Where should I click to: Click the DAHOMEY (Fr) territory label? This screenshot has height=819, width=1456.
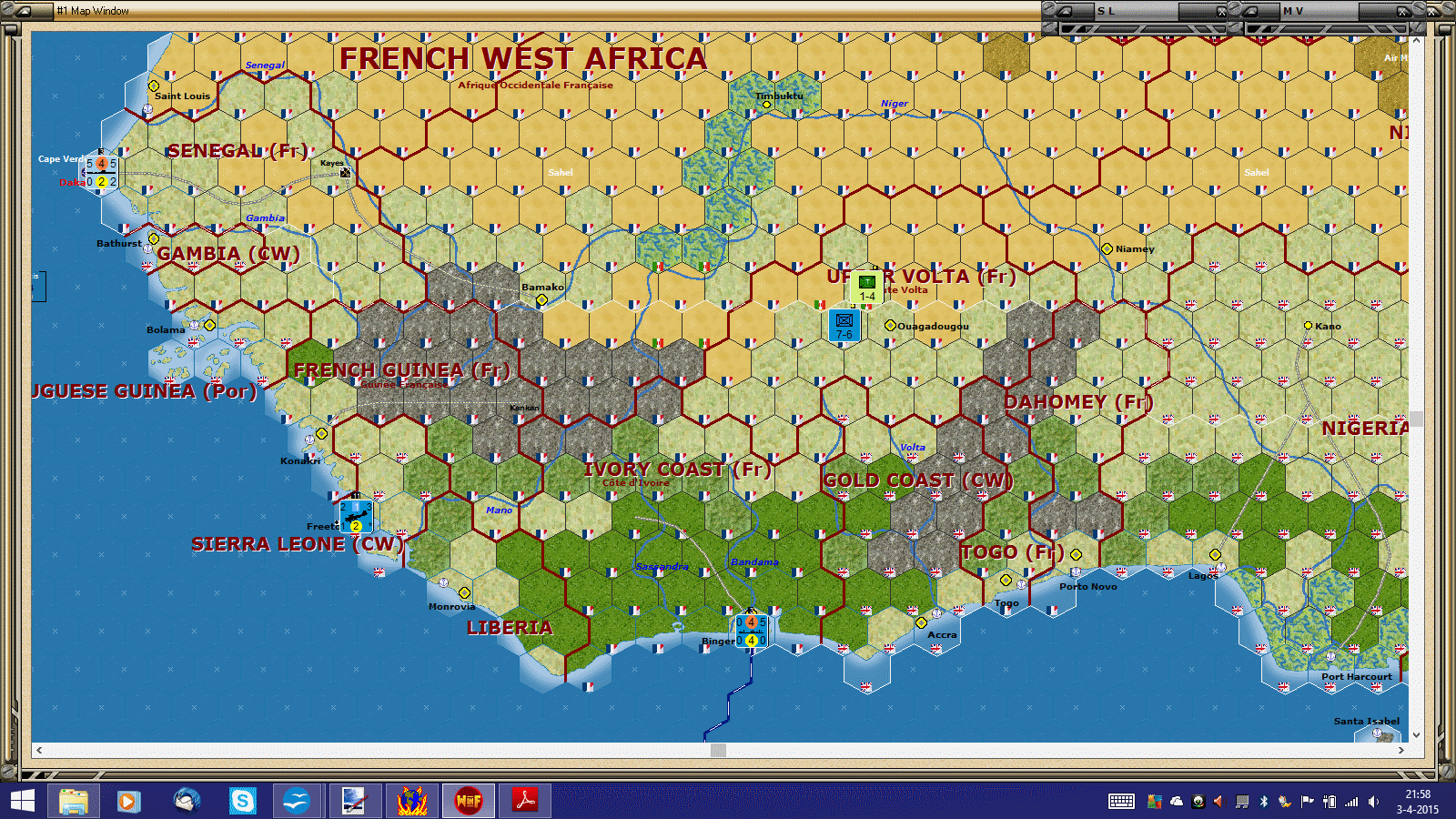[1078, 401]
